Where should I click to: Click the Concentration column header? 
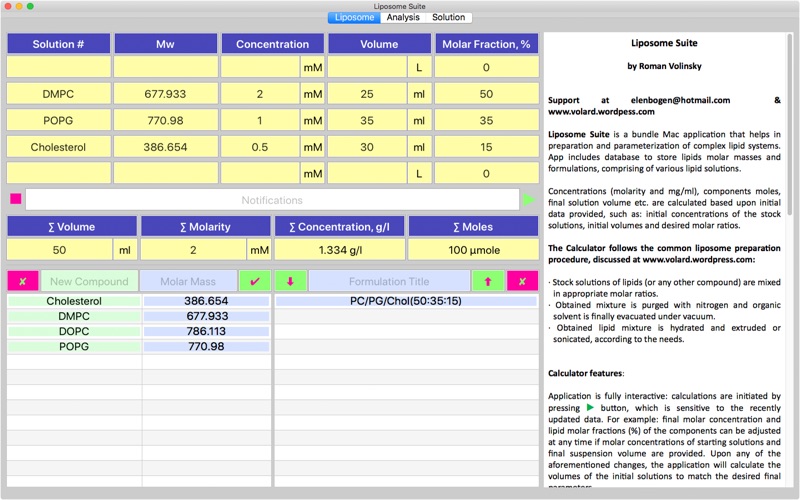click(272, 44)
